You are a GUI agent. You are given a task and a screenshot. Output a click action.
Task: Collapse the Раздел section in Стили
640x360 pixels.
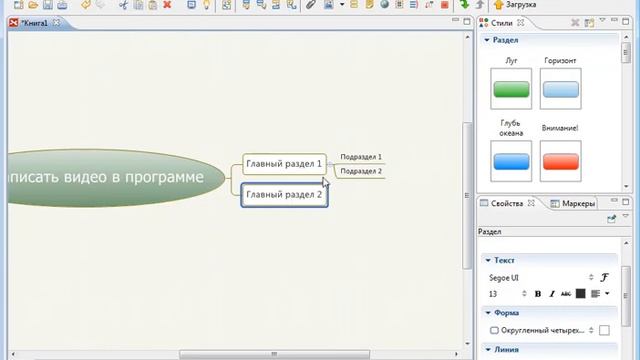pyautogui.click(x=487, y=40)
